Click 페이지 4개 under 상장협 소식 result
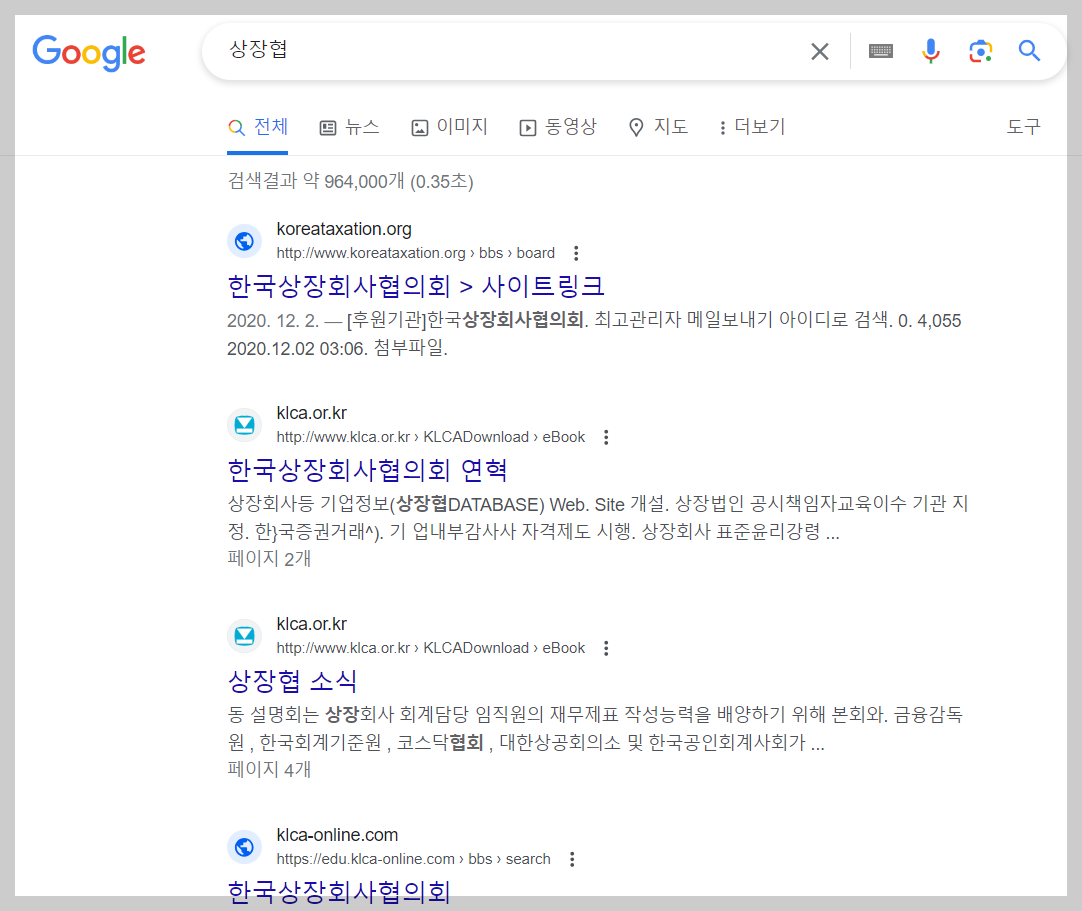This screenshot has width=1082, height=911. (x=269, y=769)
